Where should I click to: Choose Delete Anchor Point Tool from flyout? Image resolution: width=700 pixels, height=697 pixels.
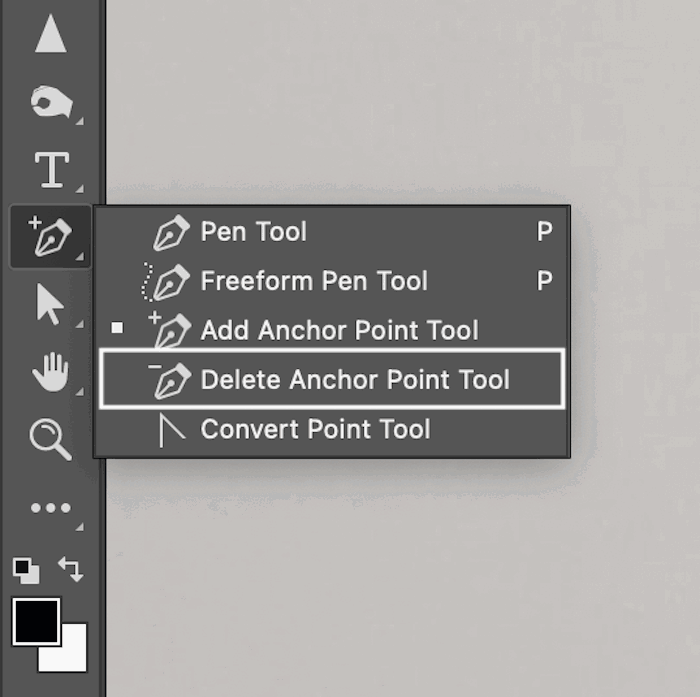pyautogui.click(x=332, y=380)
